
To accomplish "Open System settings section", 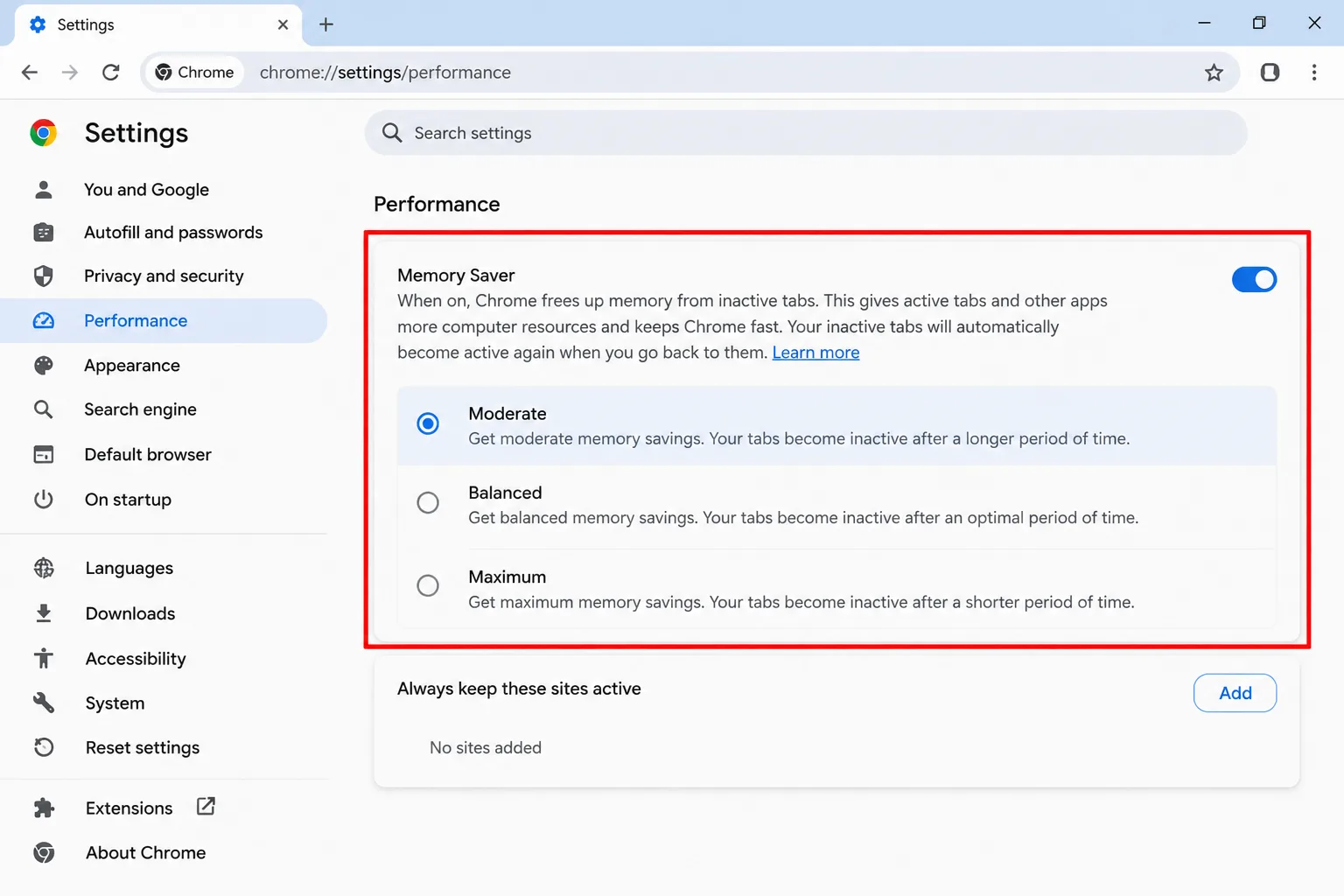I will (164, 703).
